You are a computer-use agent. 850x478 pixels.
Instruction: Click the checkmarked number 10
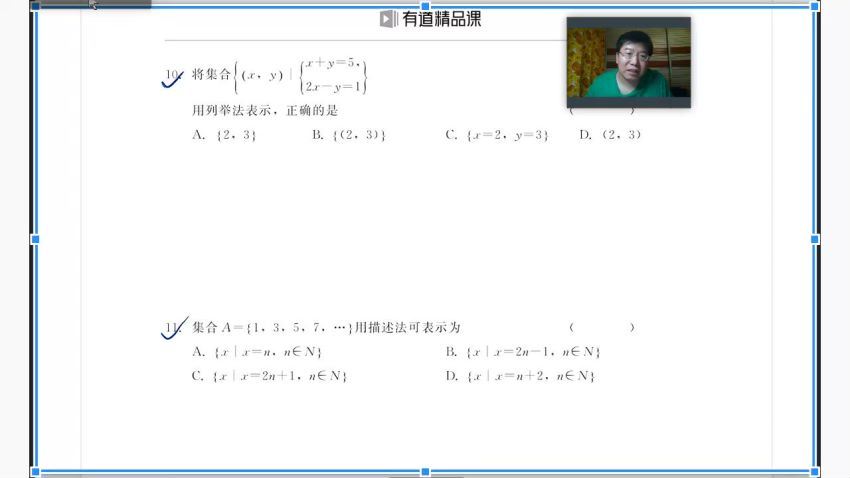click(172, 77)
